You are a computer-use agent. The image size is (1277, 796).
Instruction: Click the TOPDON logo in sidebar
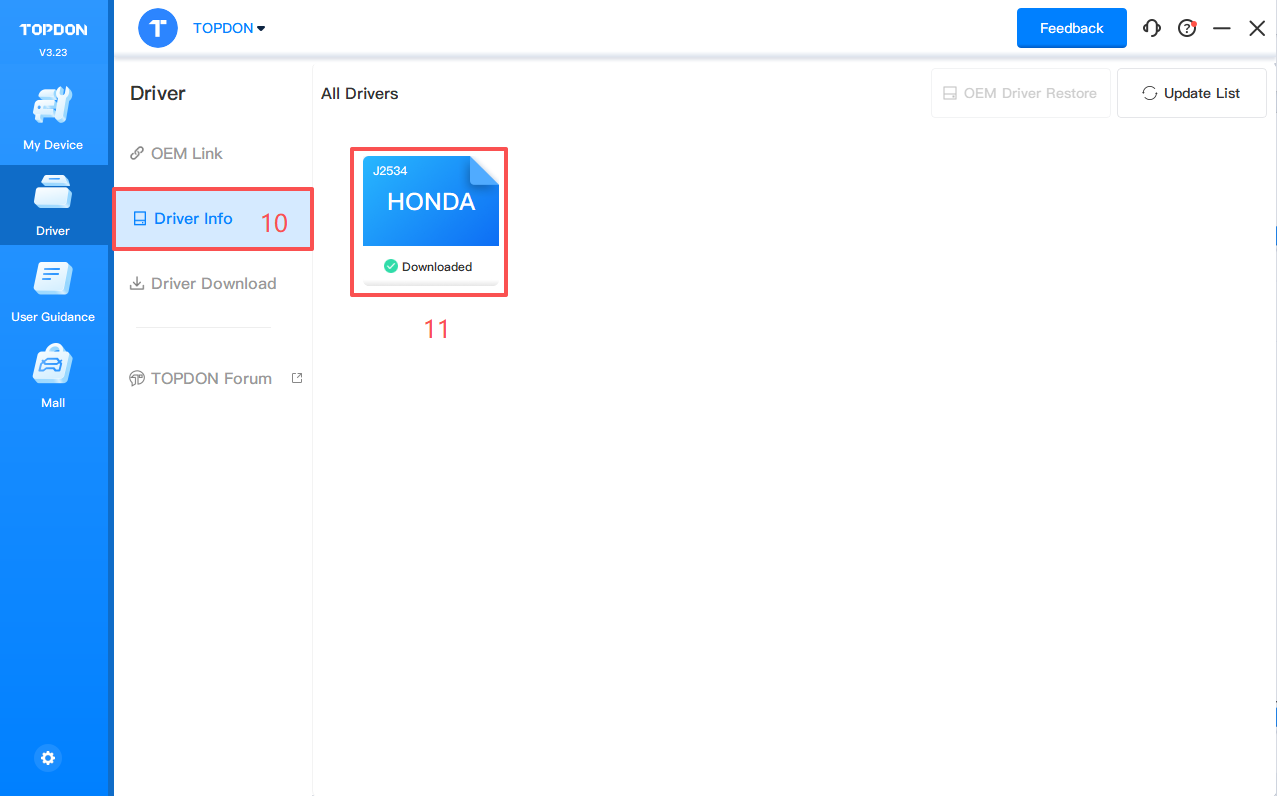pos(54,30)
